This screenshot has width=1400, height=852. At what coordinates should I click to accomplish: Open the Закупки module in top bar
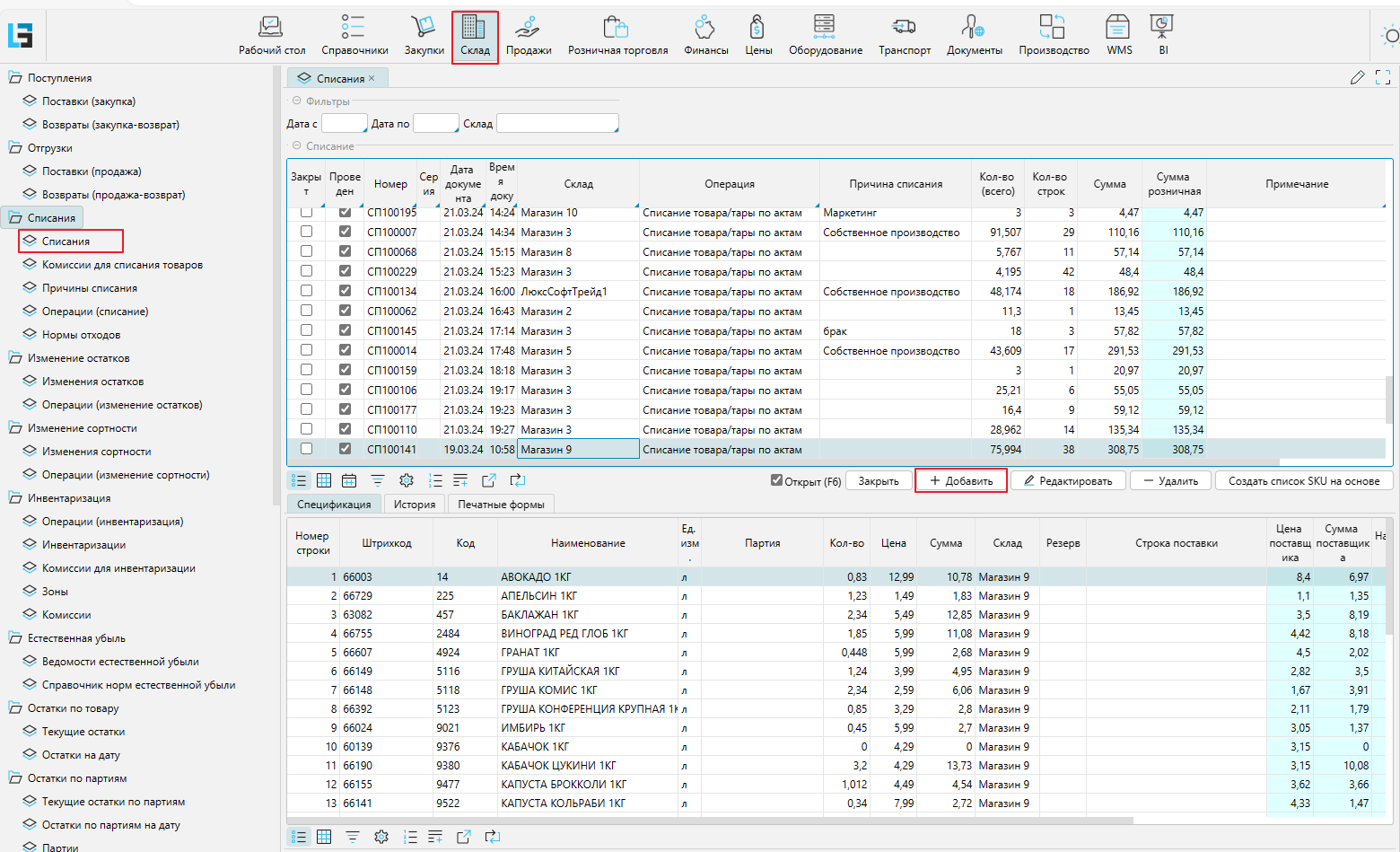pos(424,36)
